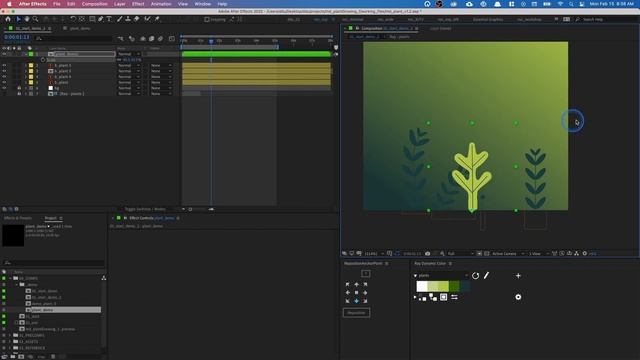Click the graph editor icon in the timeline header
Screen dimensions: 640x360
pyautogui.click(x=172, y=39)
